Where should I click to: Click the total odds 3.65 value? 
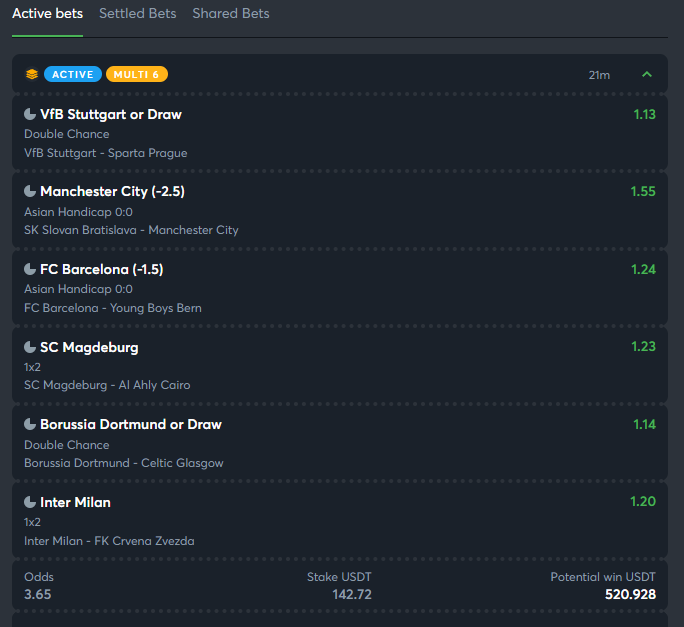(38, 594)
